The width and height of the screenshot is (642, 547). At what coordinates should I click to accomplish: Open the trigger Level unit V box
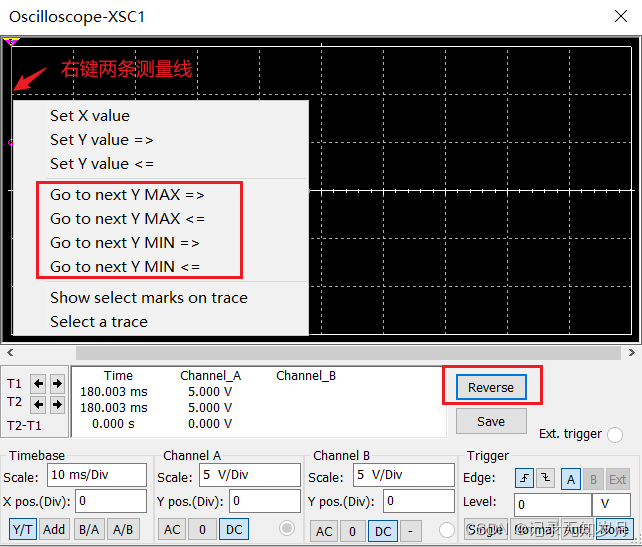(x=611, y=504)
